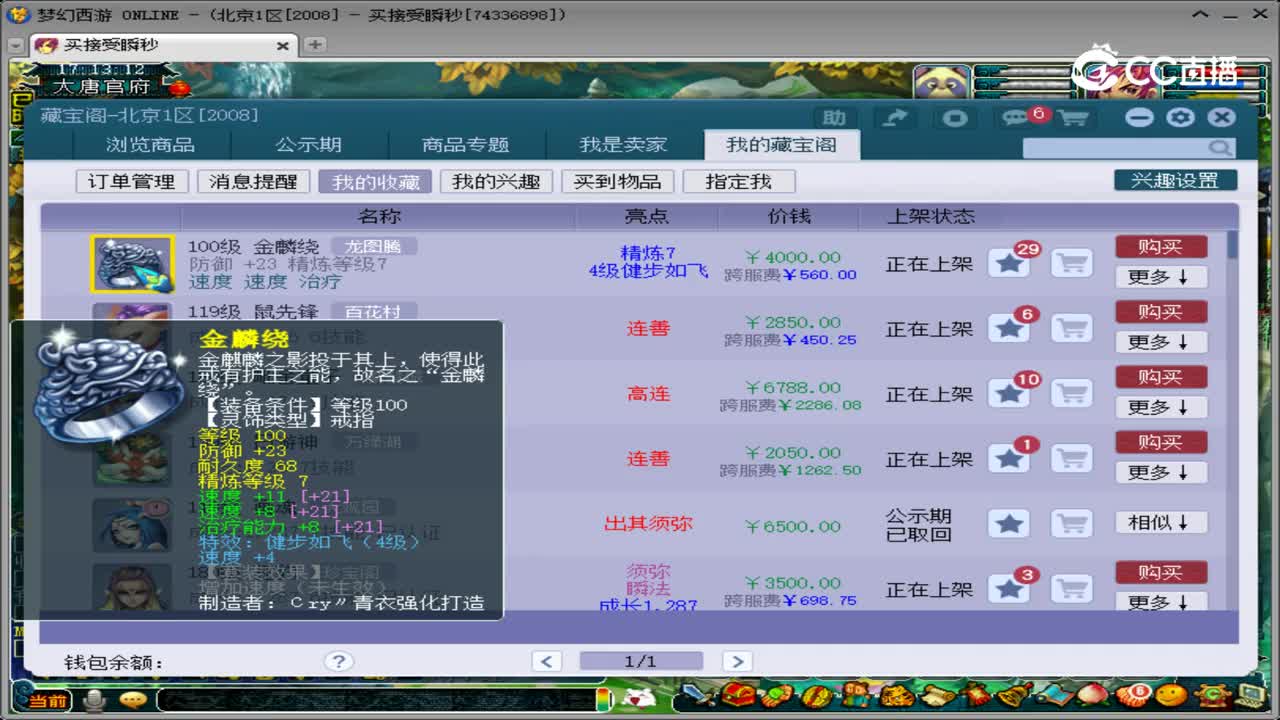The image size is (1280, 720).
Task: Click 购买 on the ¥3500.00 row
Action: (x=1161, y=572)
